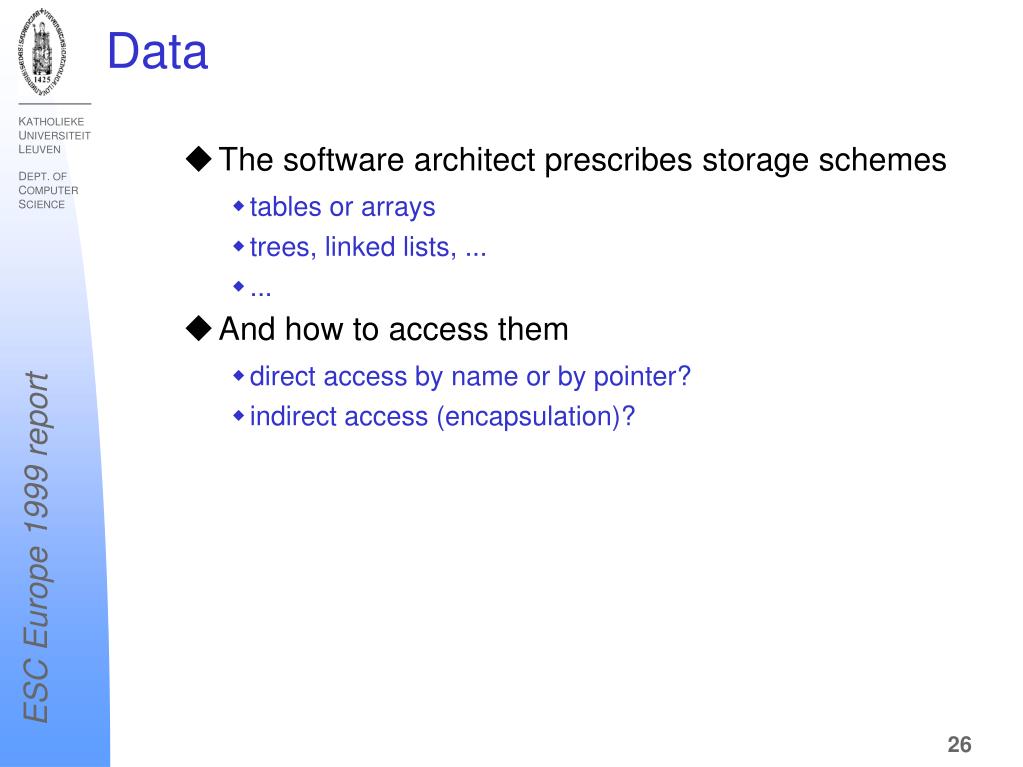
Task: Click the heading "The software architect prescribes storage schemes"
Action: 582,160
